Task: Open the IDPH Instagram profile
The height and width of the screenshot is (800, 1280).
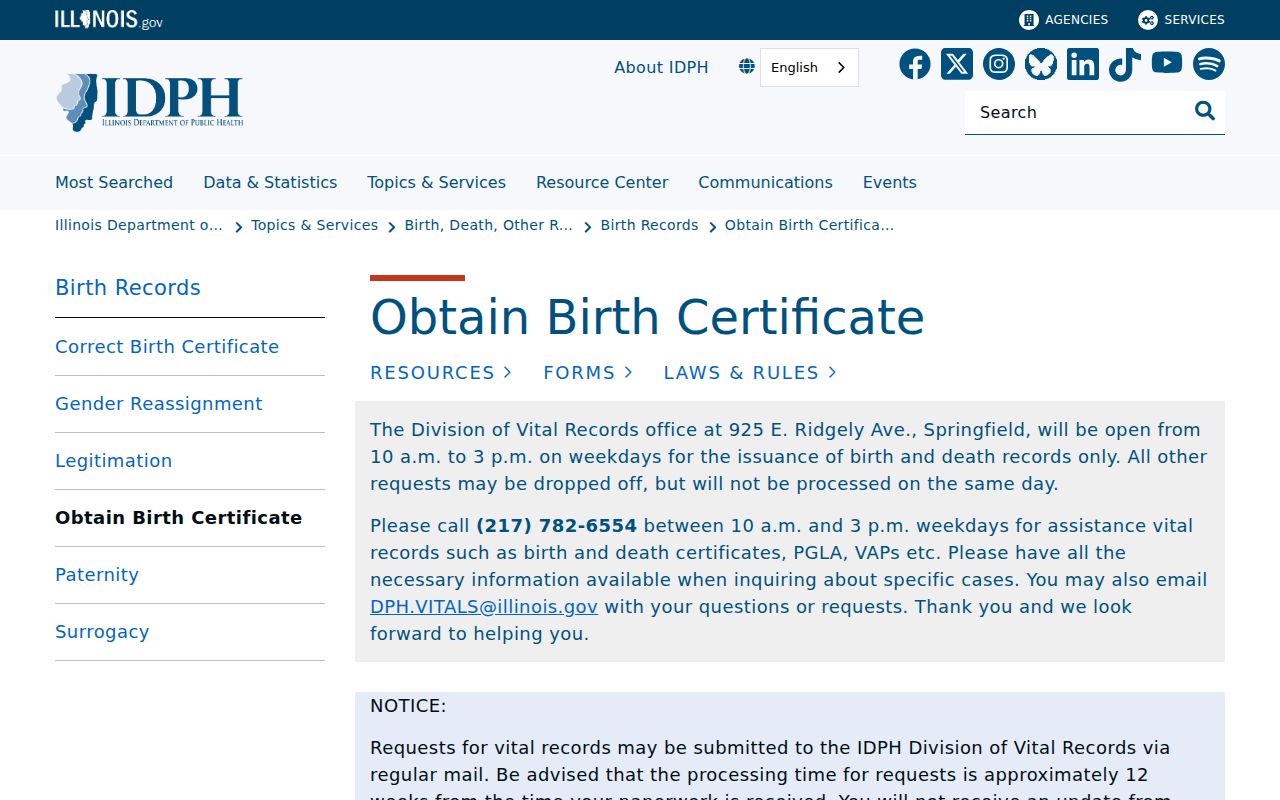Action: pyautogui.click(x=999, y=65)
